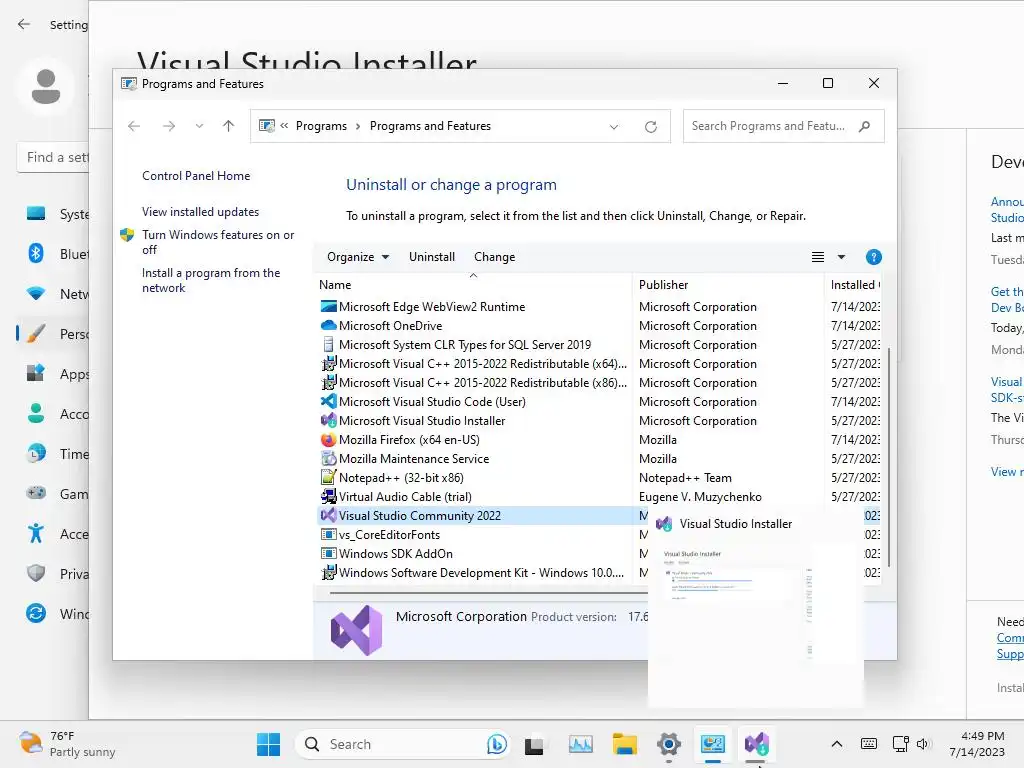Select Virtual Audio Cable (trial) icon
Viewport: 1024px width, 768px height.
coord(328,496)
